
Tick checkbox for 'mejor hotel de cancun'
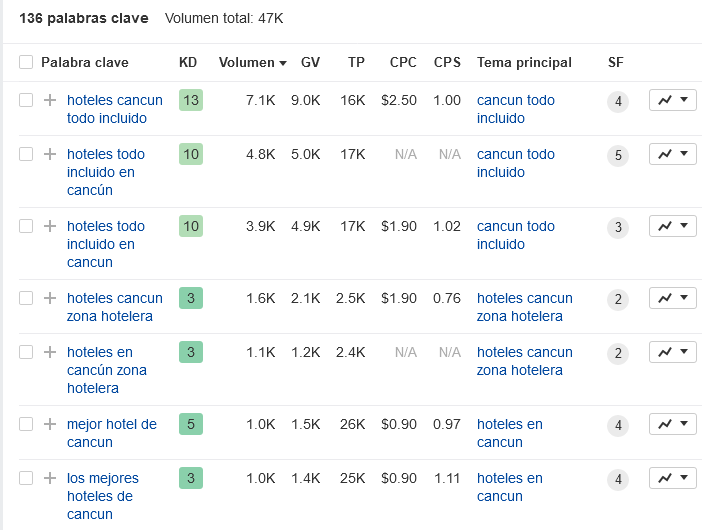point(26,424)
